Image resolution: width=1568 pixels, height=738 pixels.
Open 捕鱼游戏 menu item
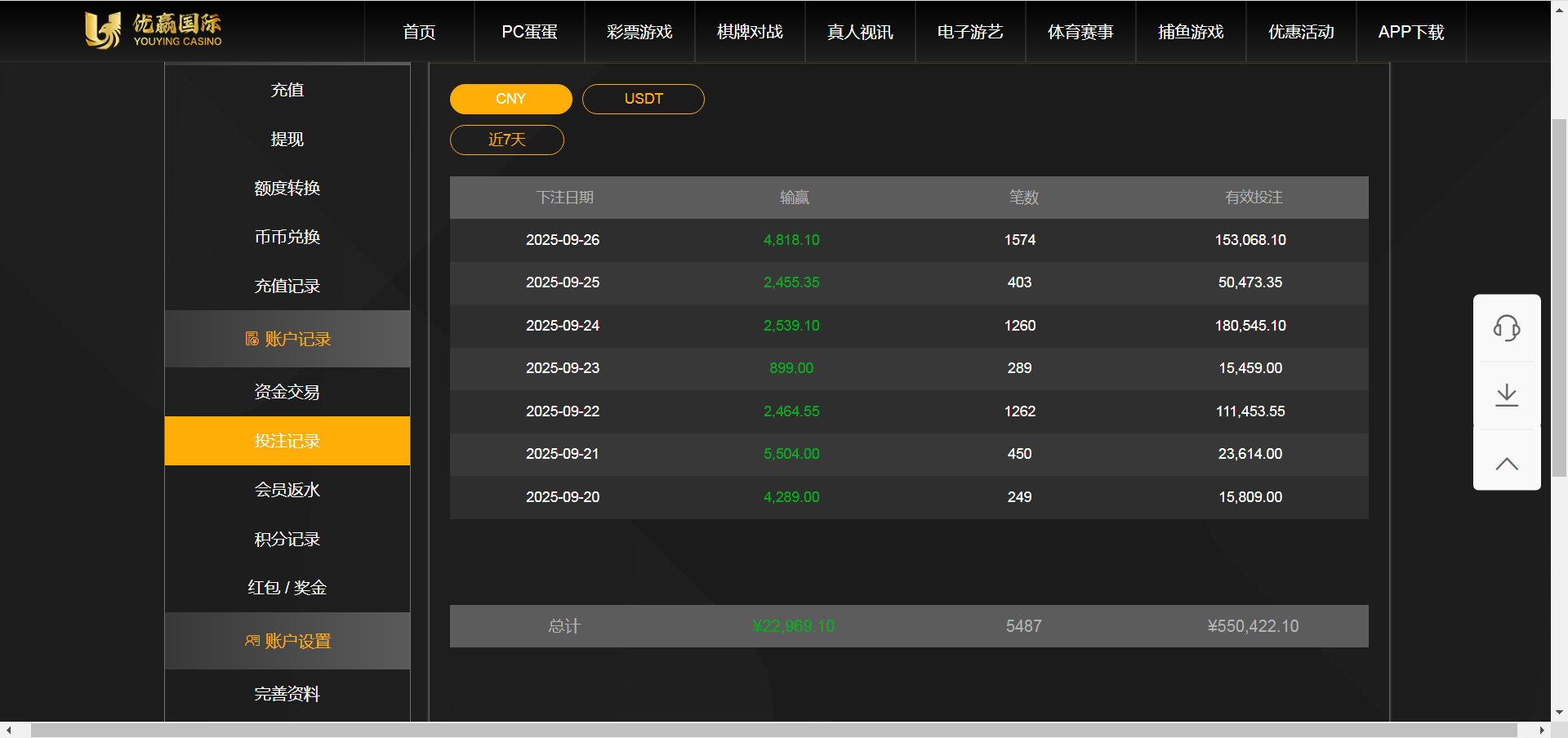point(1191,32)
